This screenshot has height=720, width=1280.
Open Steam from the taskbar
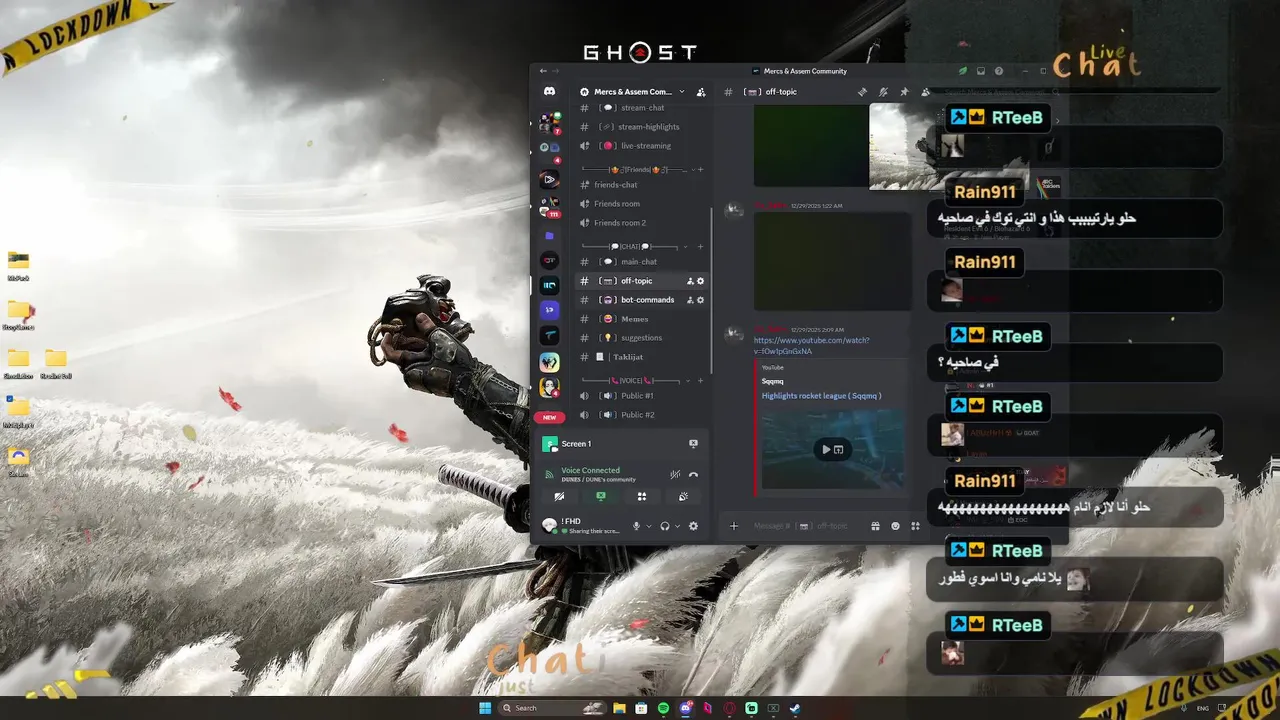[795, 708]
